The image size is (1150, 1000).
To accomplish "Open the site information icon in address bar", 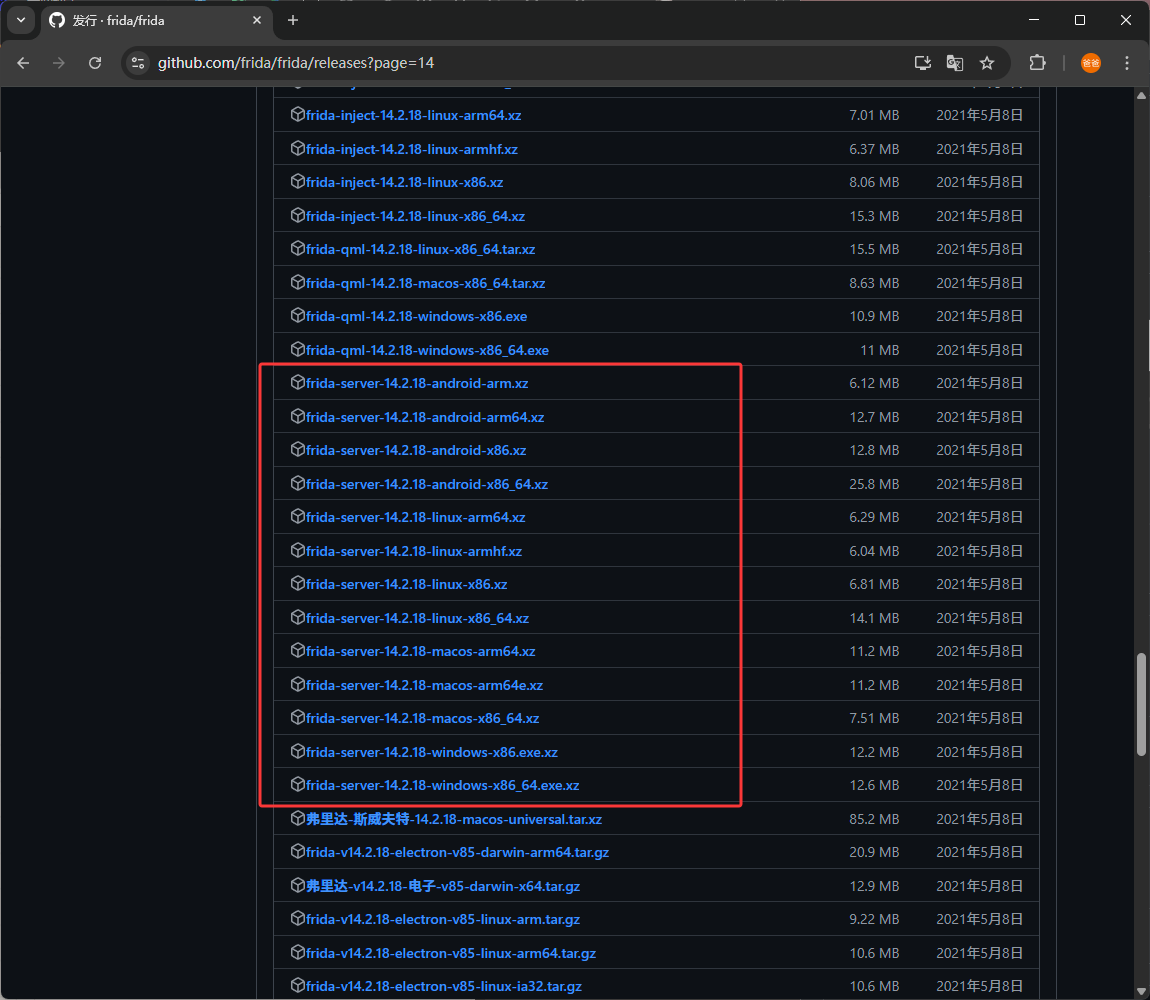I will point(138,63).
